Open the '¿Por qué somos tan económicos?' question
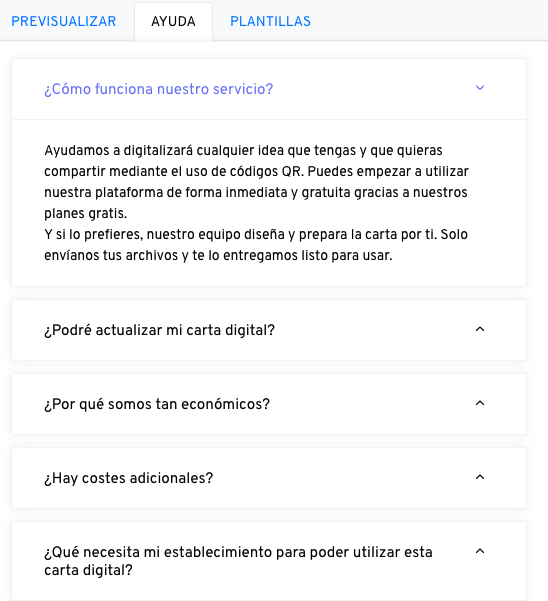548x601 pixels. tap(157, 404)
